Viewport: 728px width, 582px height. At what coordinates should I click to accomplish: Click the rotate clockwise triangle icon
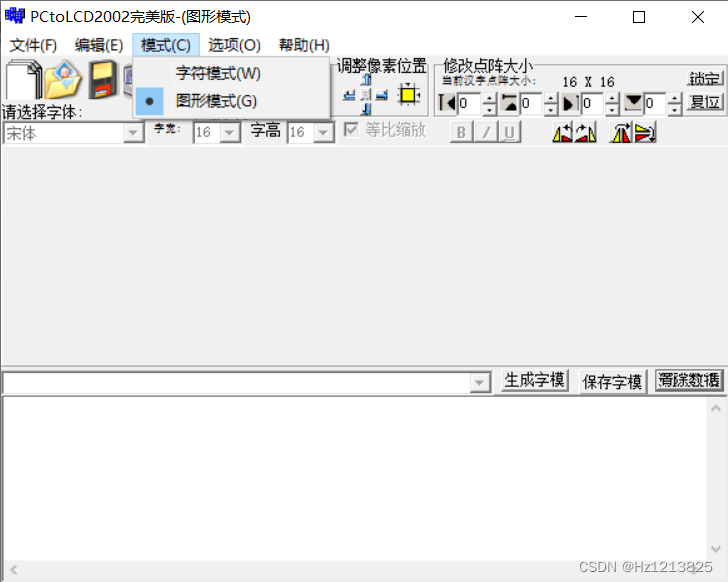coord(585,133)
